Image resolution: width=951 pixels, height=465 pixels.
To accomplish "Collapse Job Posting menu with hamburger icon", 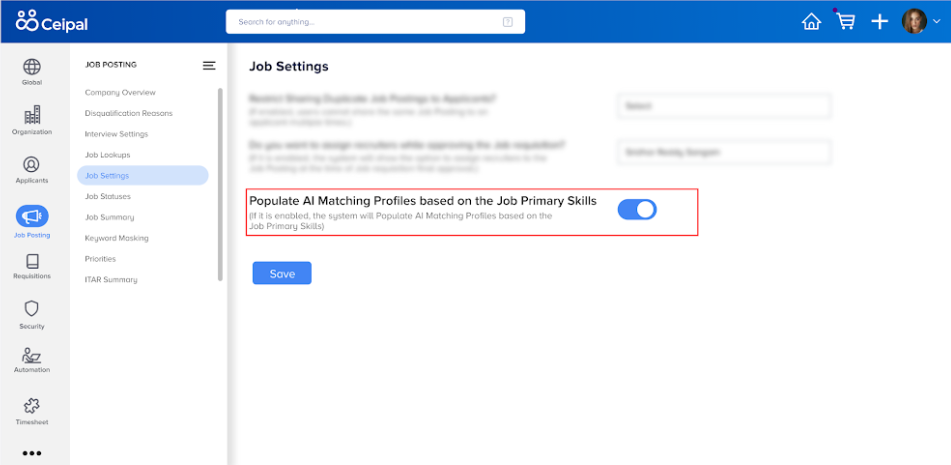I will click(x=209, y=65).
